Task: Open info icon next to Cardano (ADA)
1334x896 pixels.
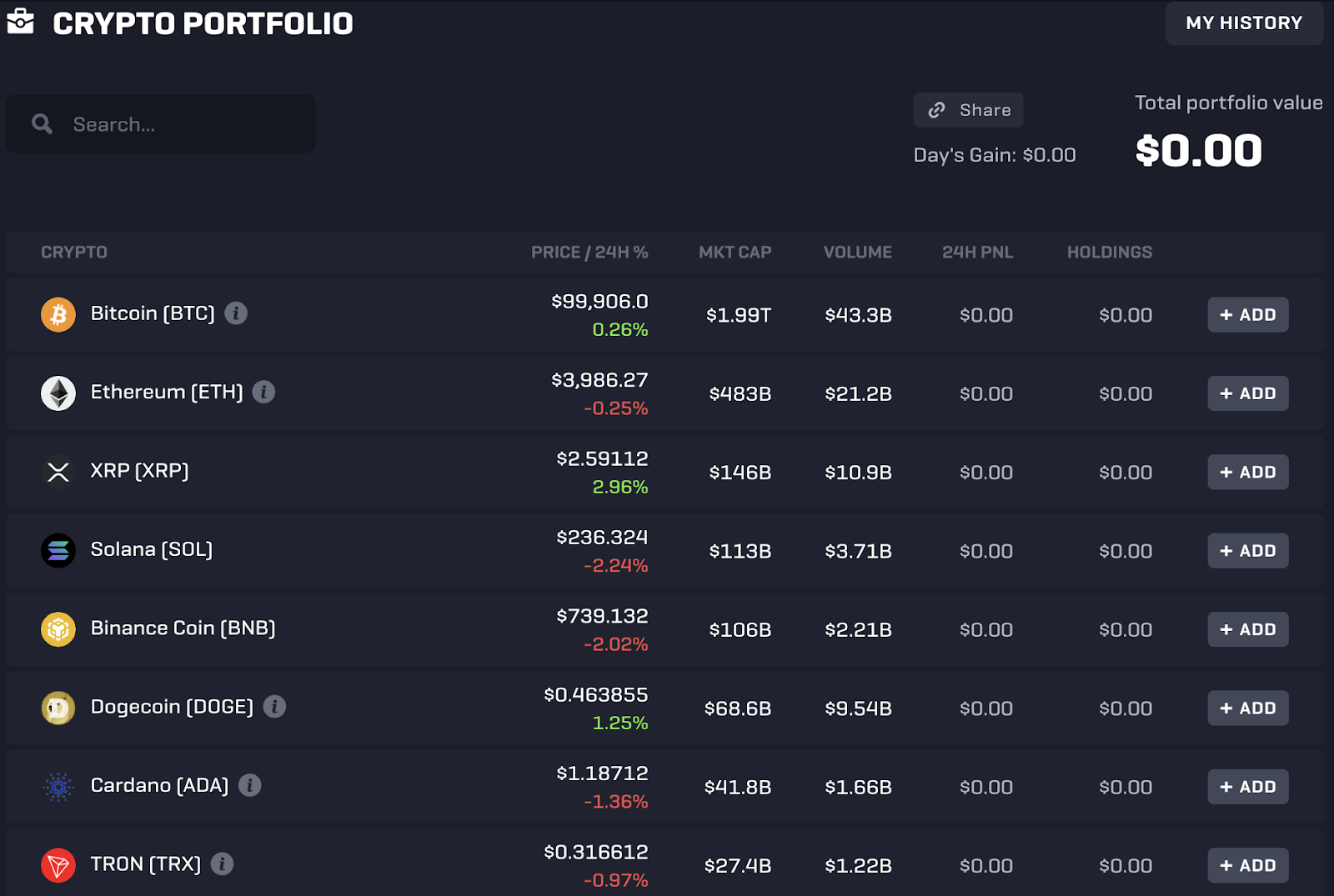Action: tap(249, 785)
